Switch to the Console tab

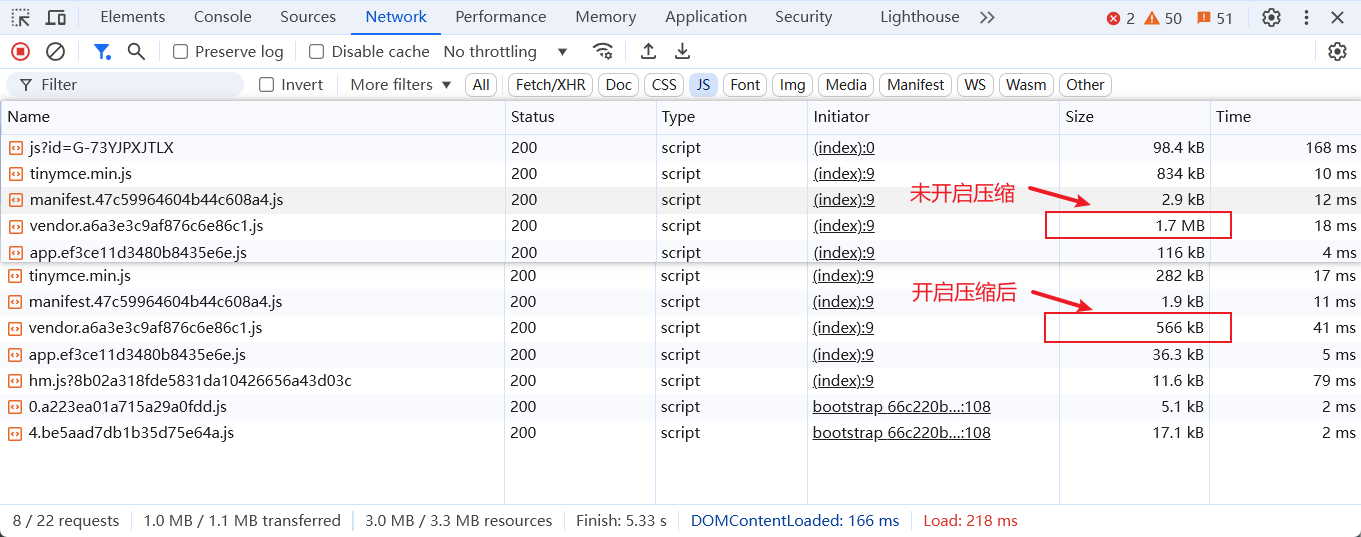(223, 17)
